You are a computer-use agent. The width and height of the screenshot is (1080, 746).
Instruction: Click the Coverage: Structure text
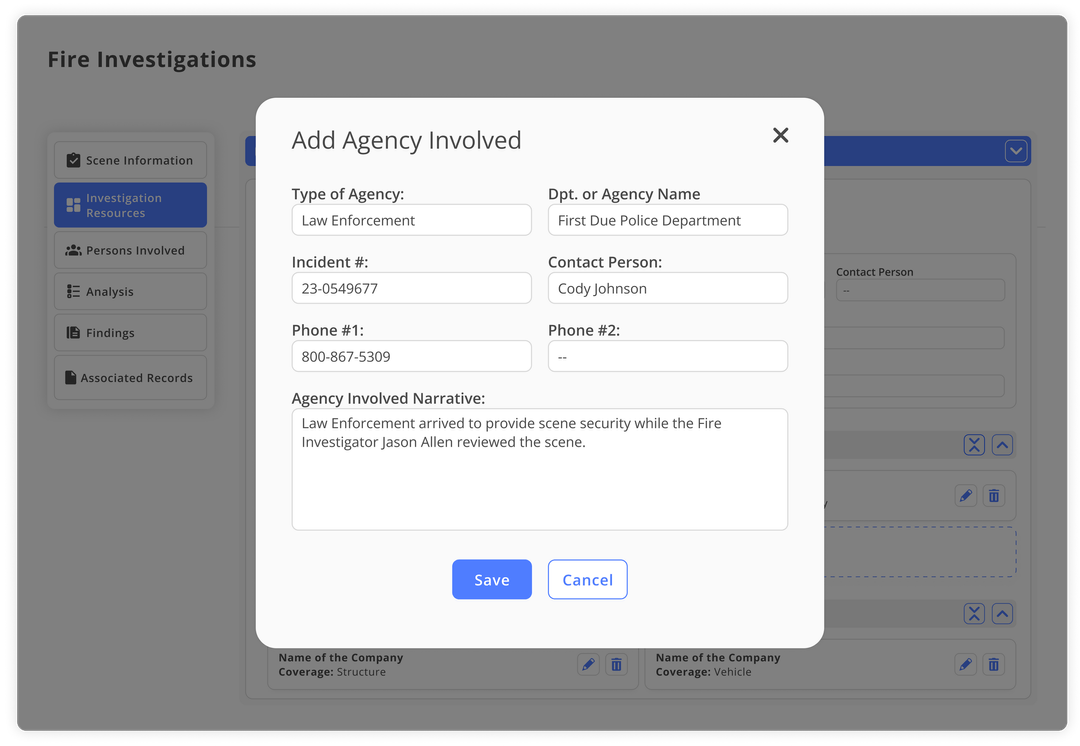pyautogui.click(x=332, y=672)
